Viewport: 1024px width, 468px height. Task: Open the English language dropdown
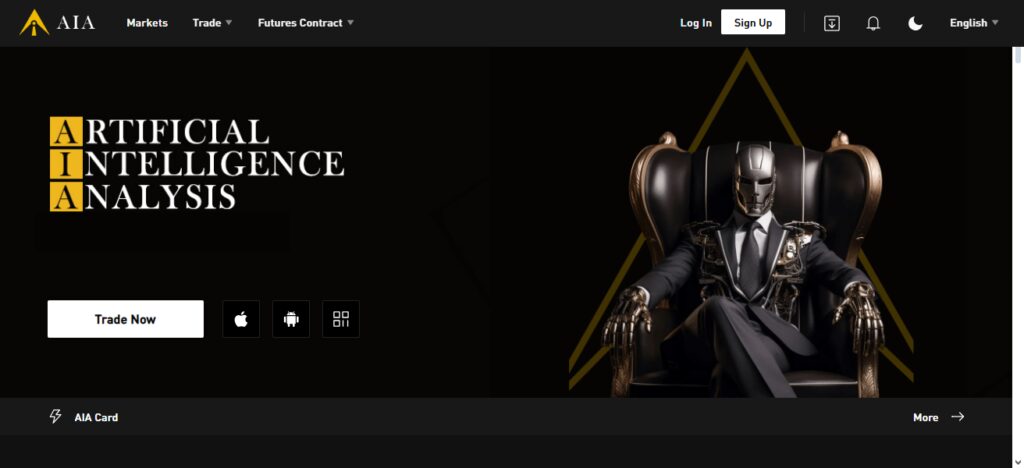(x=974, y=23)
